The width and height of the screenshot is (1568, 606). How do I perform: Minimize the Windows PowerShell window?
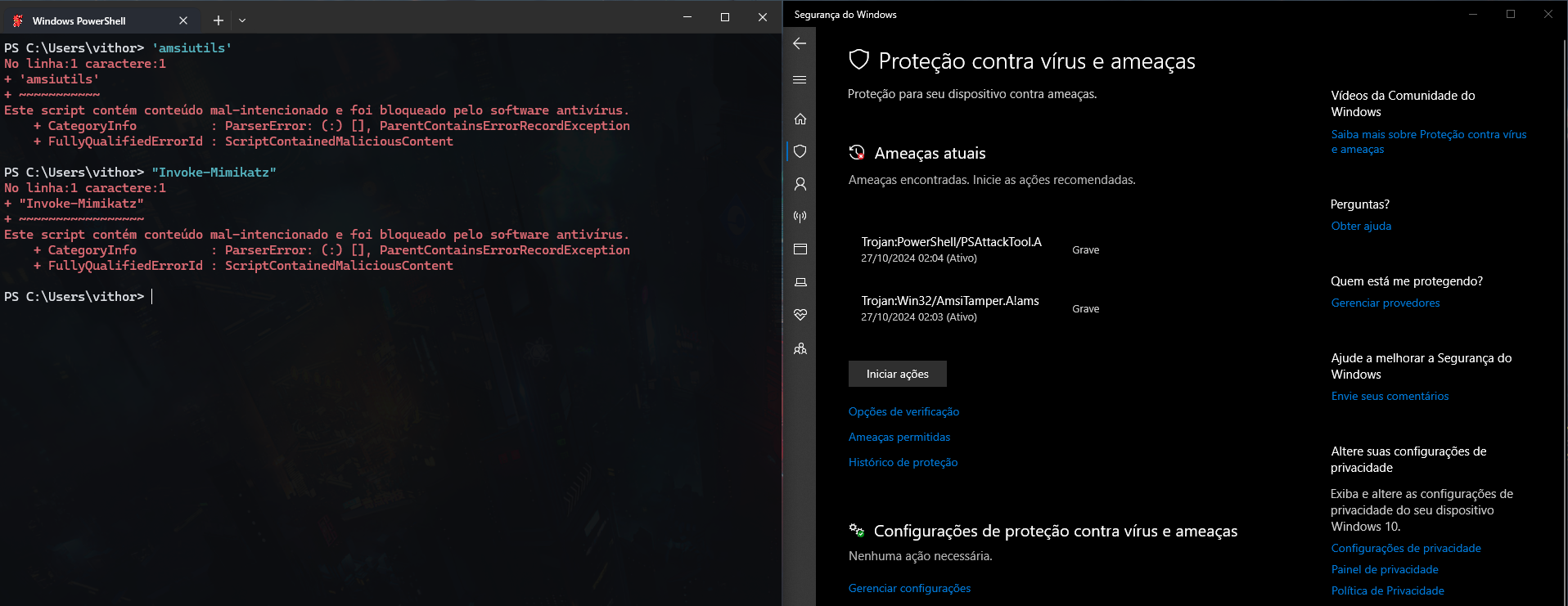[x=687, y=17]
